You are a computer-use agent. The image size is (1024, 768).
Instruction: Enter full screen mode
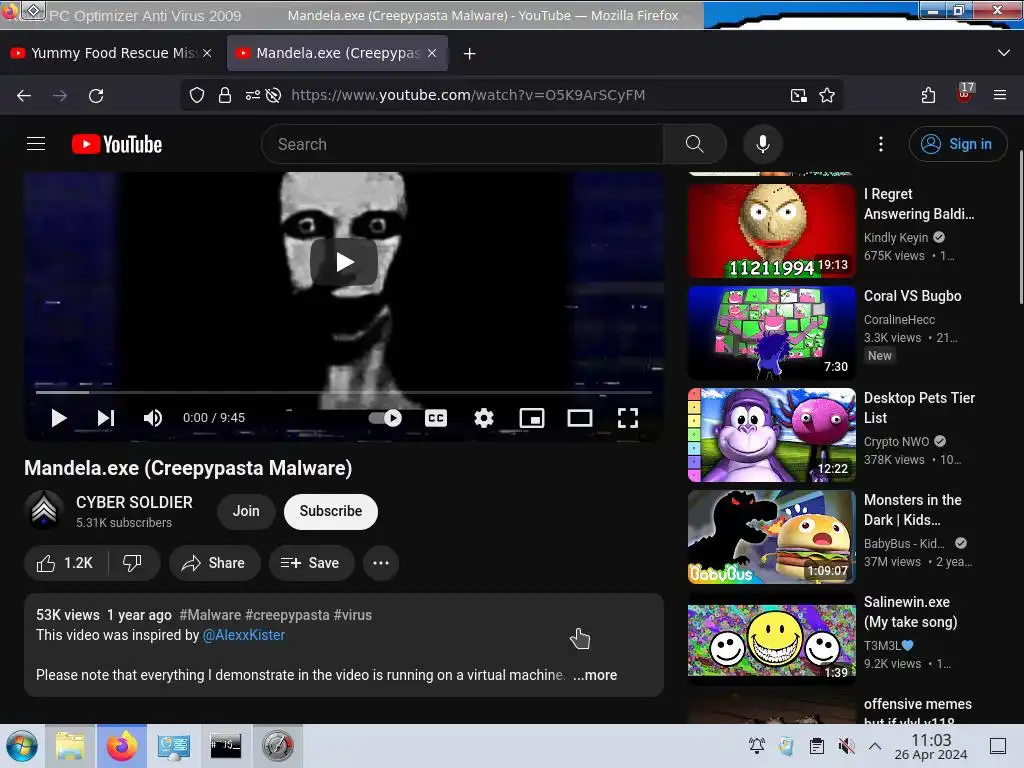click(628, 418)
